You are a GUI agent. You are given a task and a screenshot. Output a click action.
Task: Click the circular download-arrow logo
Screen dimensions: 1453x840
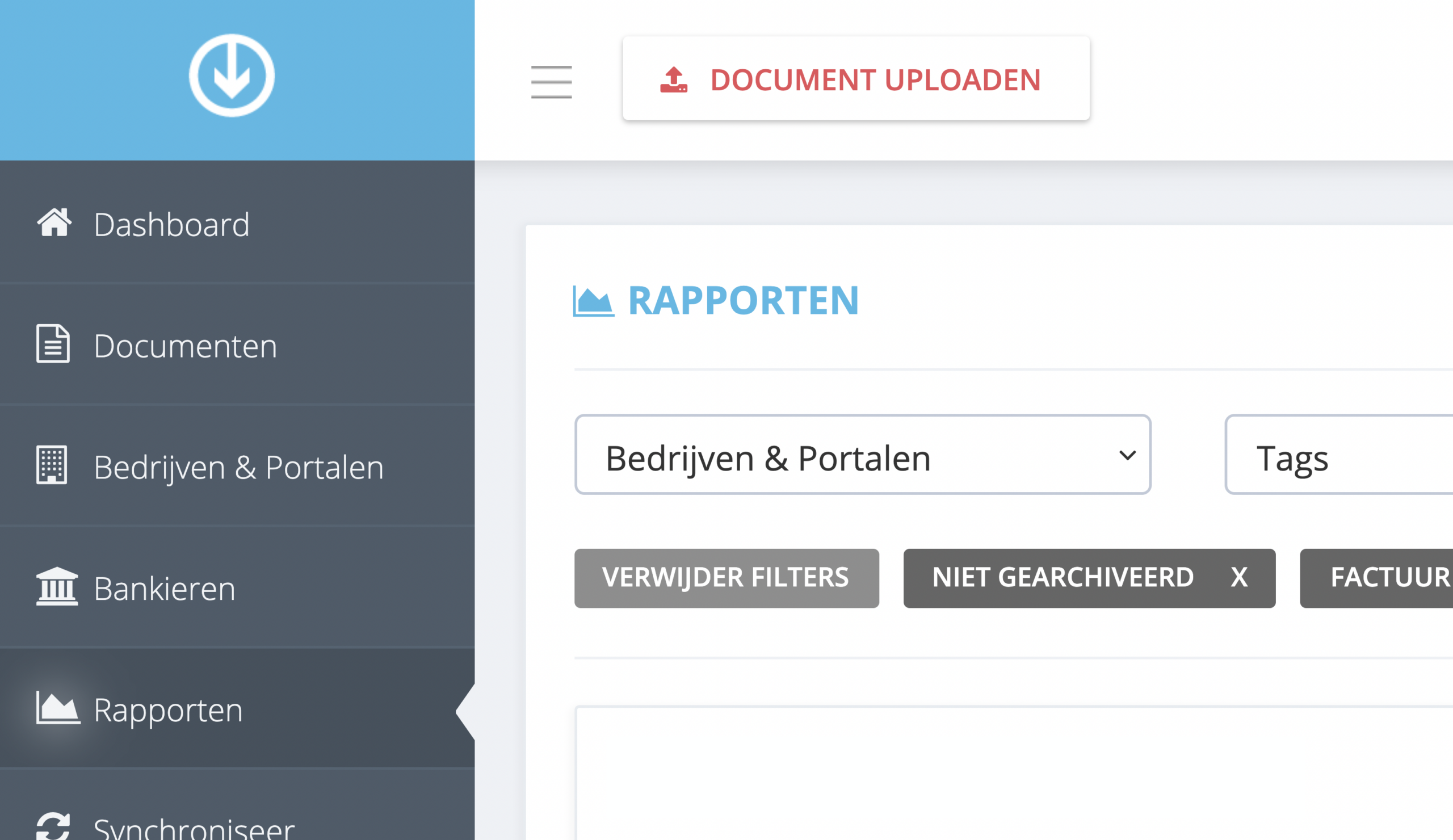point(232,75)
